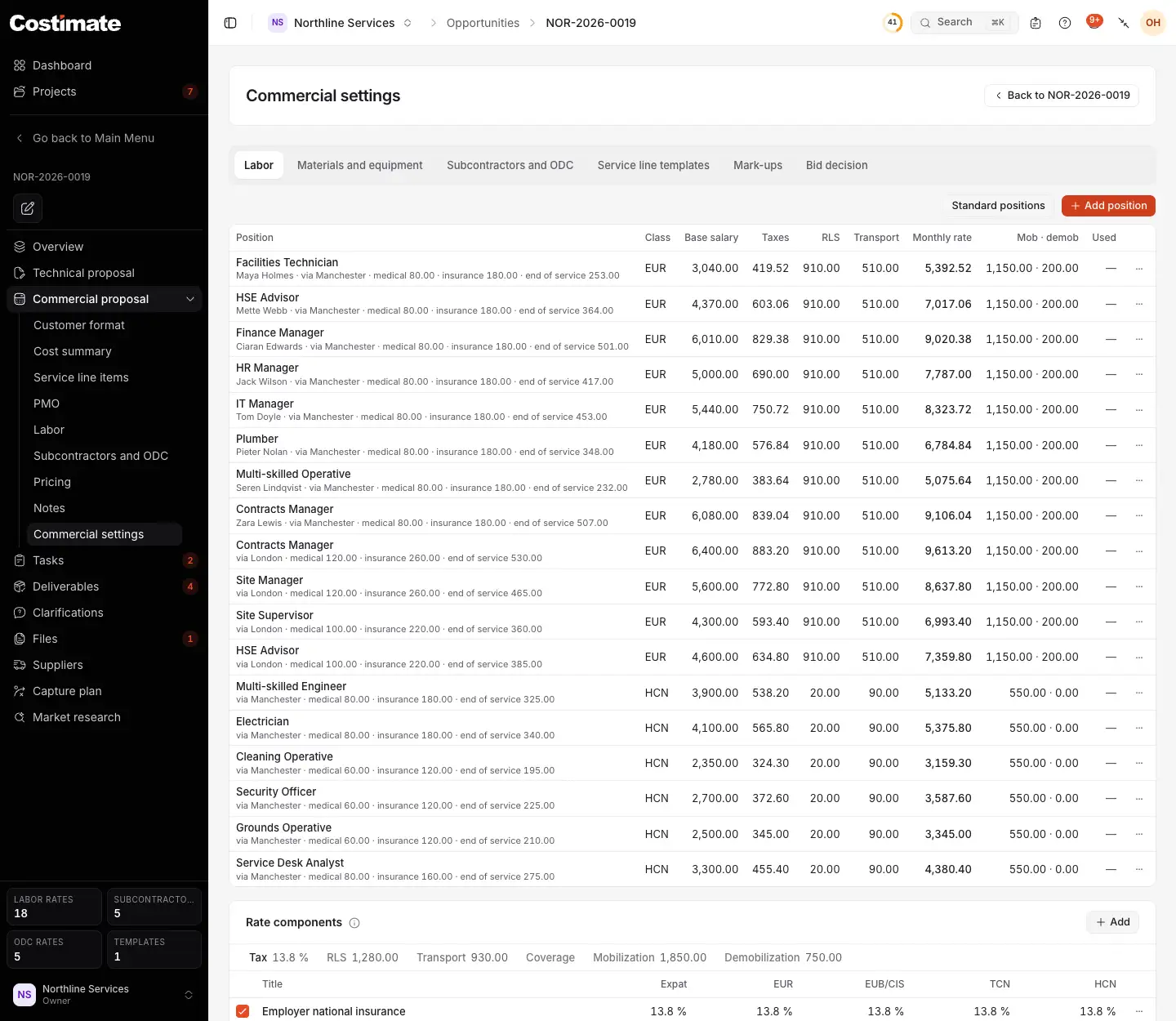Open Files in sidebar

[x=104, y=639]
